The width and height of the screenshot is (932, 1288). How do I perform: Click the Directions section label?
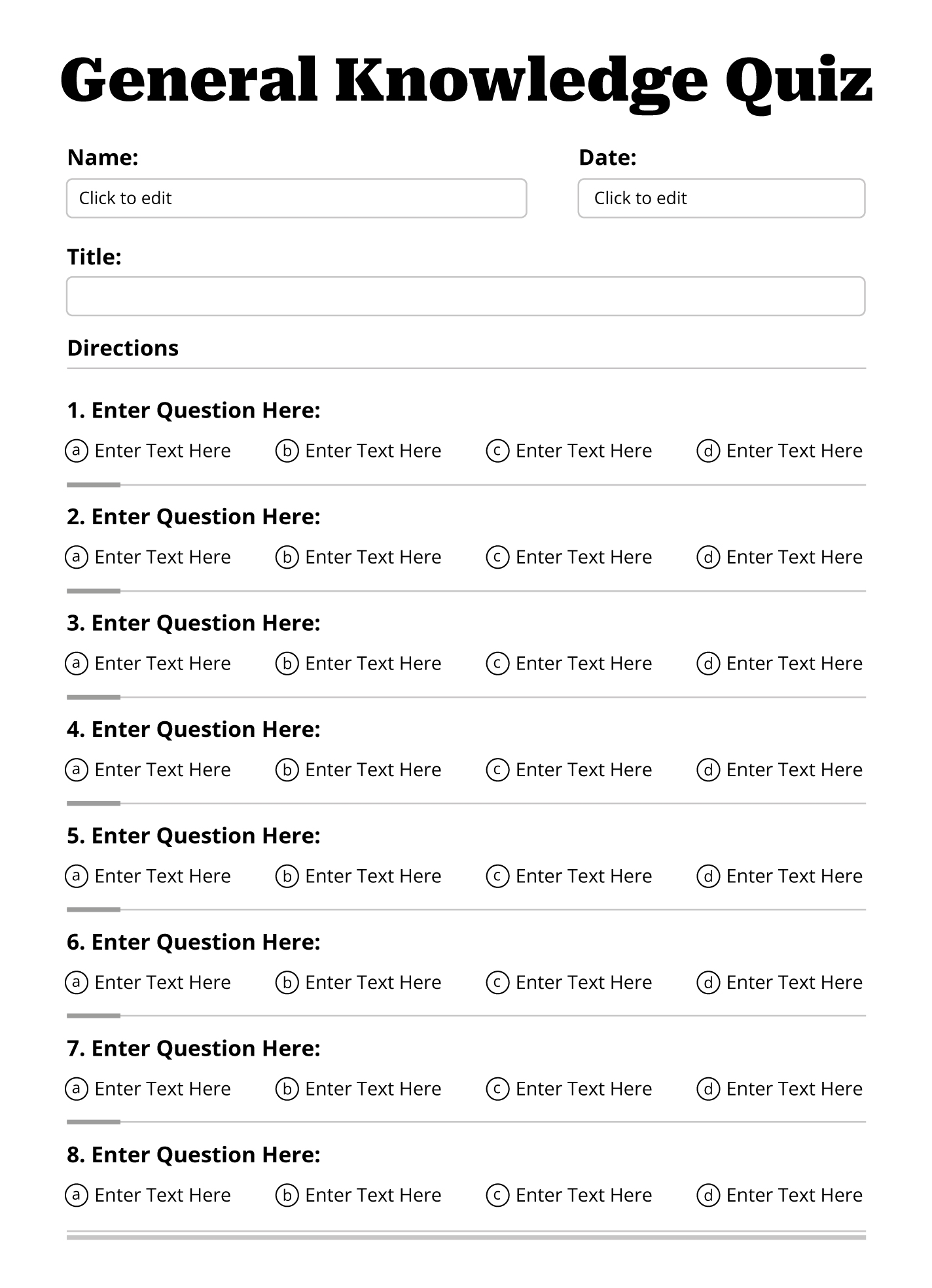tap(123, 348)
